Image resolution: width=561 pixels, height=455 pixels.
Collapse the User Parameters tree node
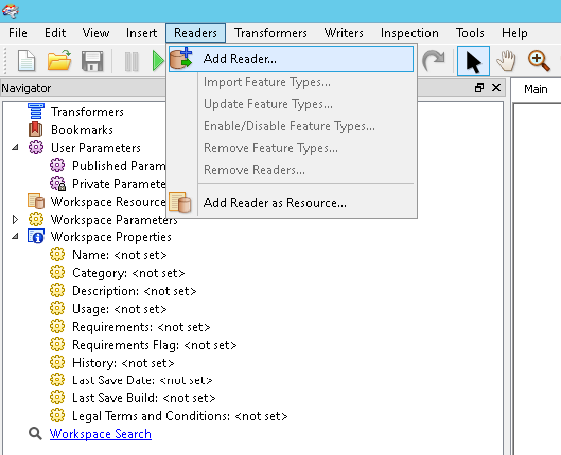(15, 147)
